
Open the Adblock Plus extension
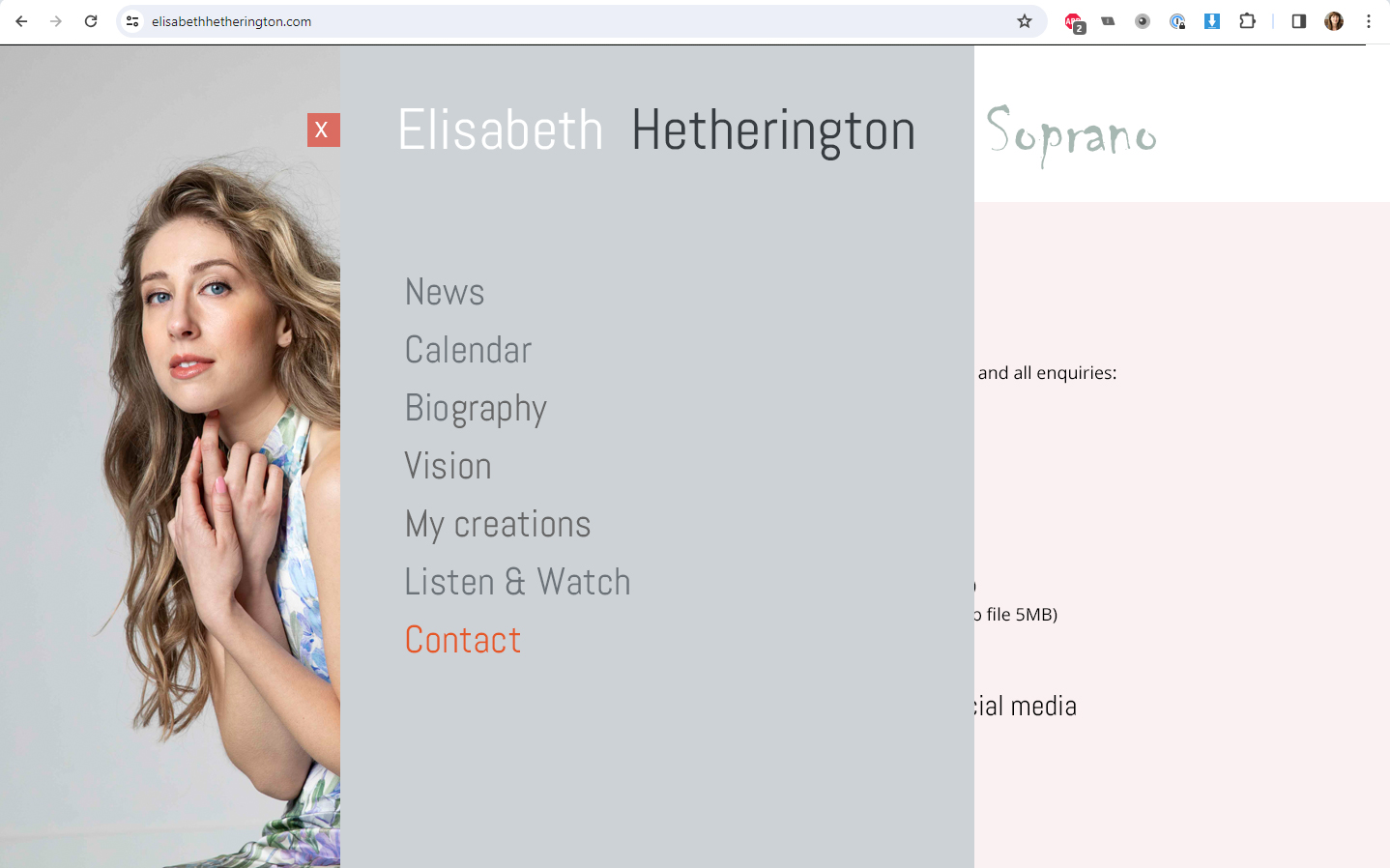click(x=1073, y=21)
